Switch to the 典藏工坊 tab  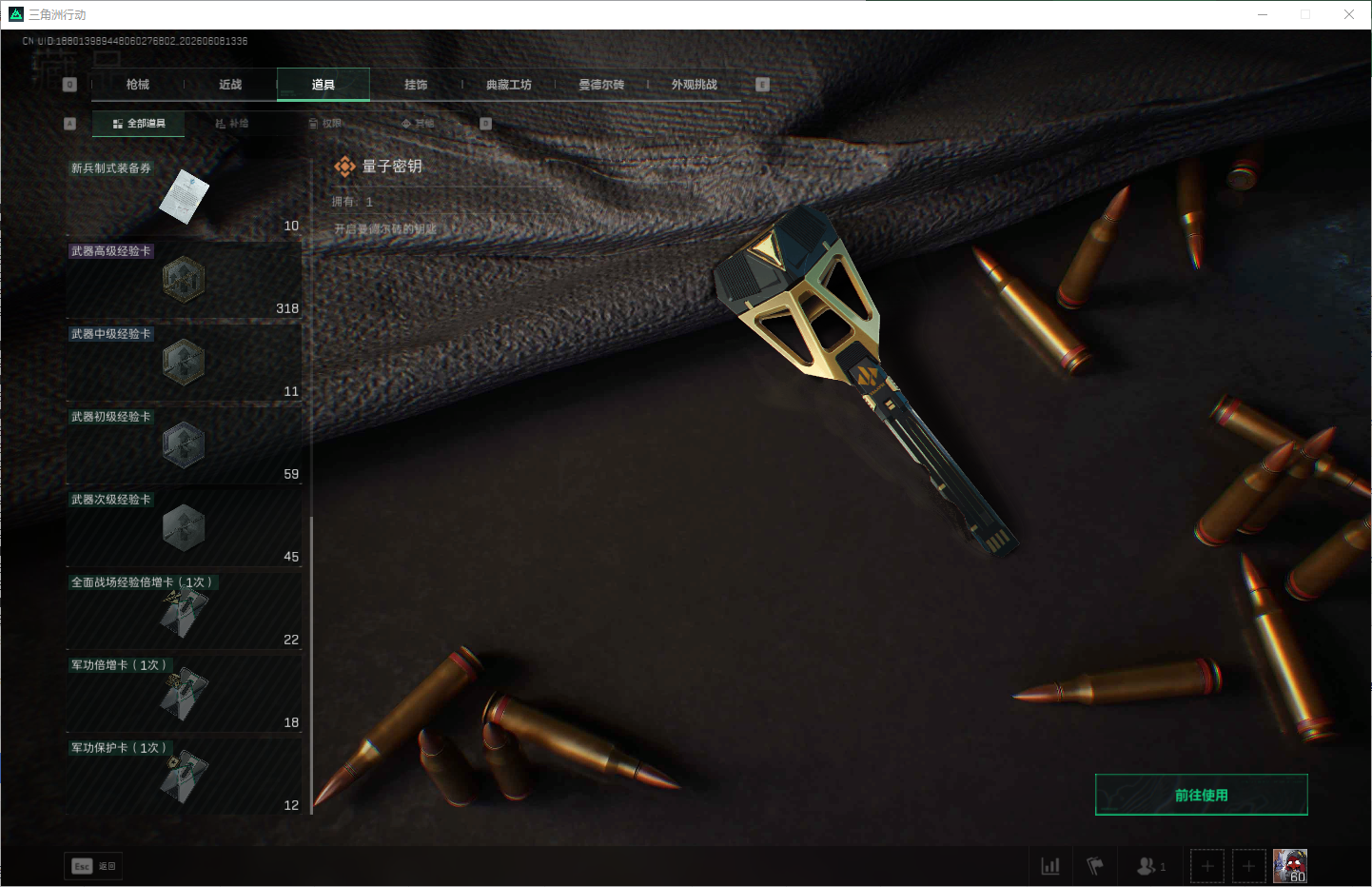coord(509,85)
